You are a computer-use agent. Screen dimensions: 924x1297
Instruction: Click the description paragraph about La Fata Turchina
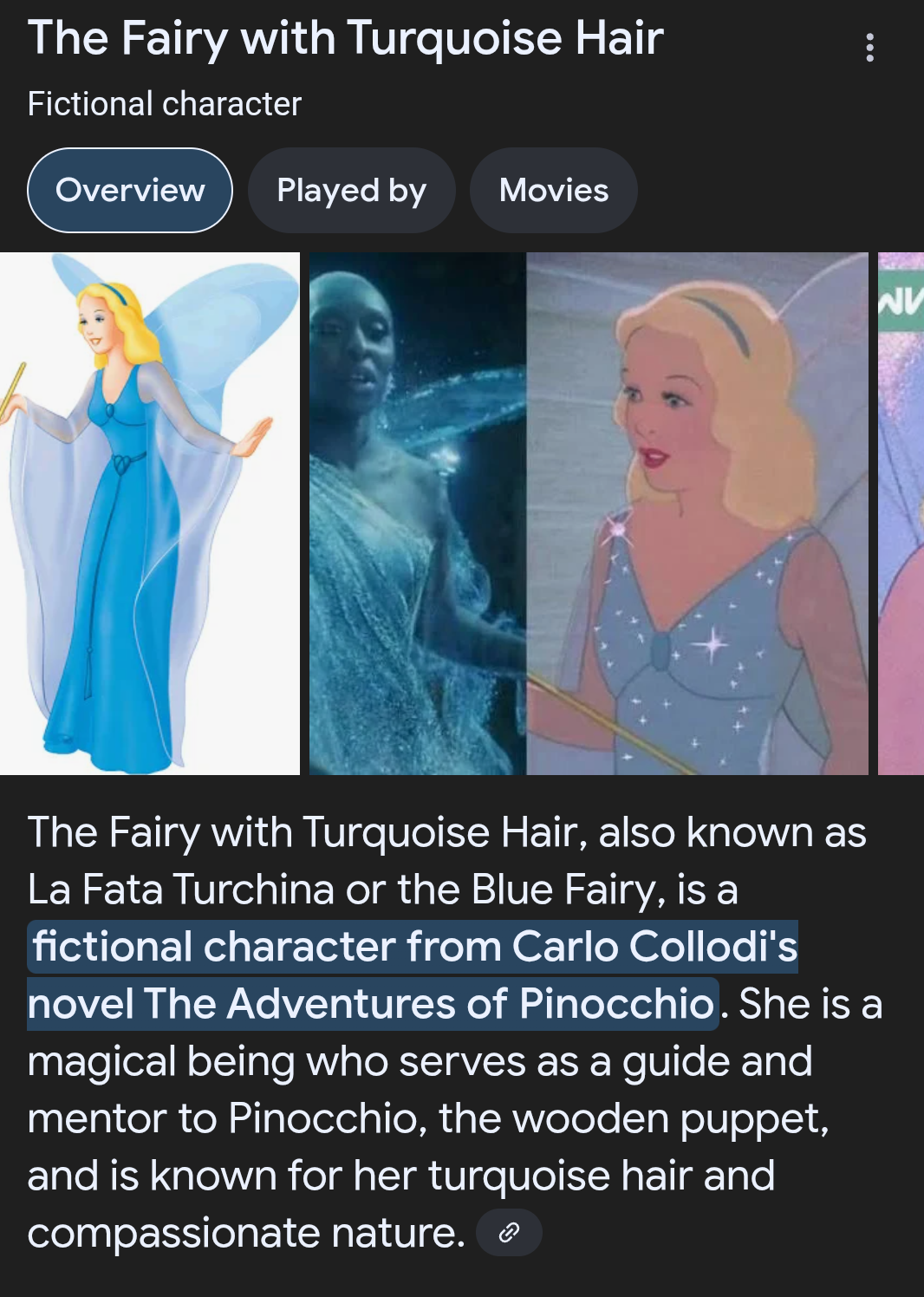454,1032
